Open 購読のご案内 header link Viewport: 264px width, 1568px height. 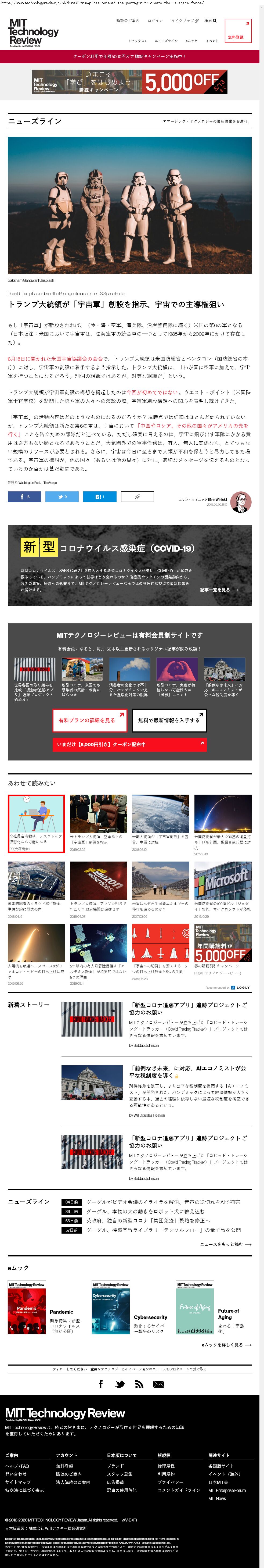128,21
